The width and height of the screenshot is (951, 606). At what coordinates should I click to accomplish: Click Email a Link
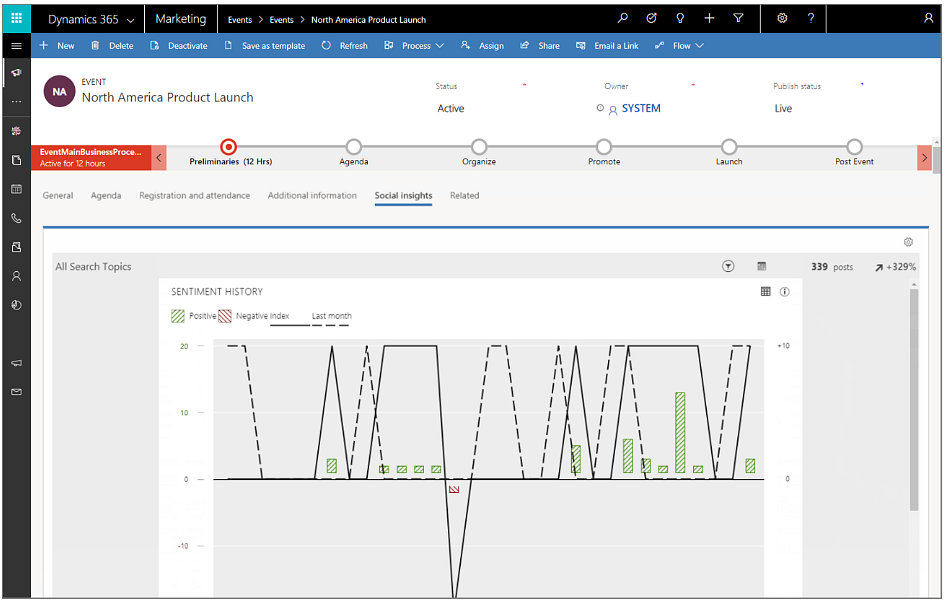(607, 45)
